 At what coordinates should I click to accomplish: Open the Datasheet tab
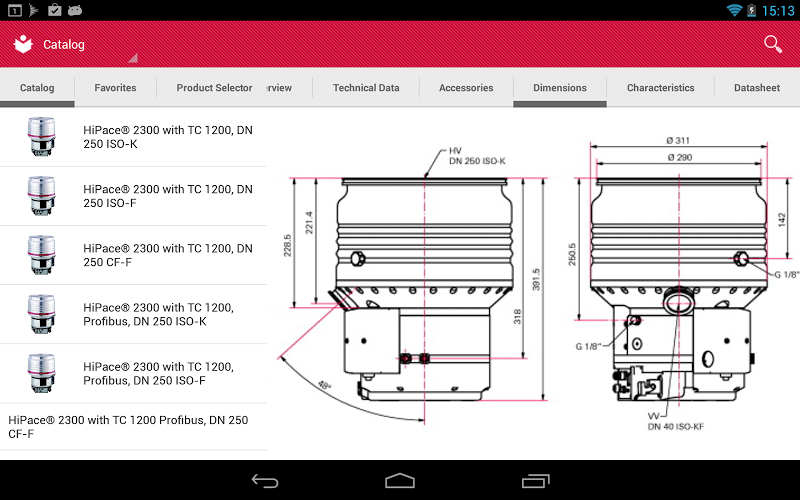pos(757,88)
